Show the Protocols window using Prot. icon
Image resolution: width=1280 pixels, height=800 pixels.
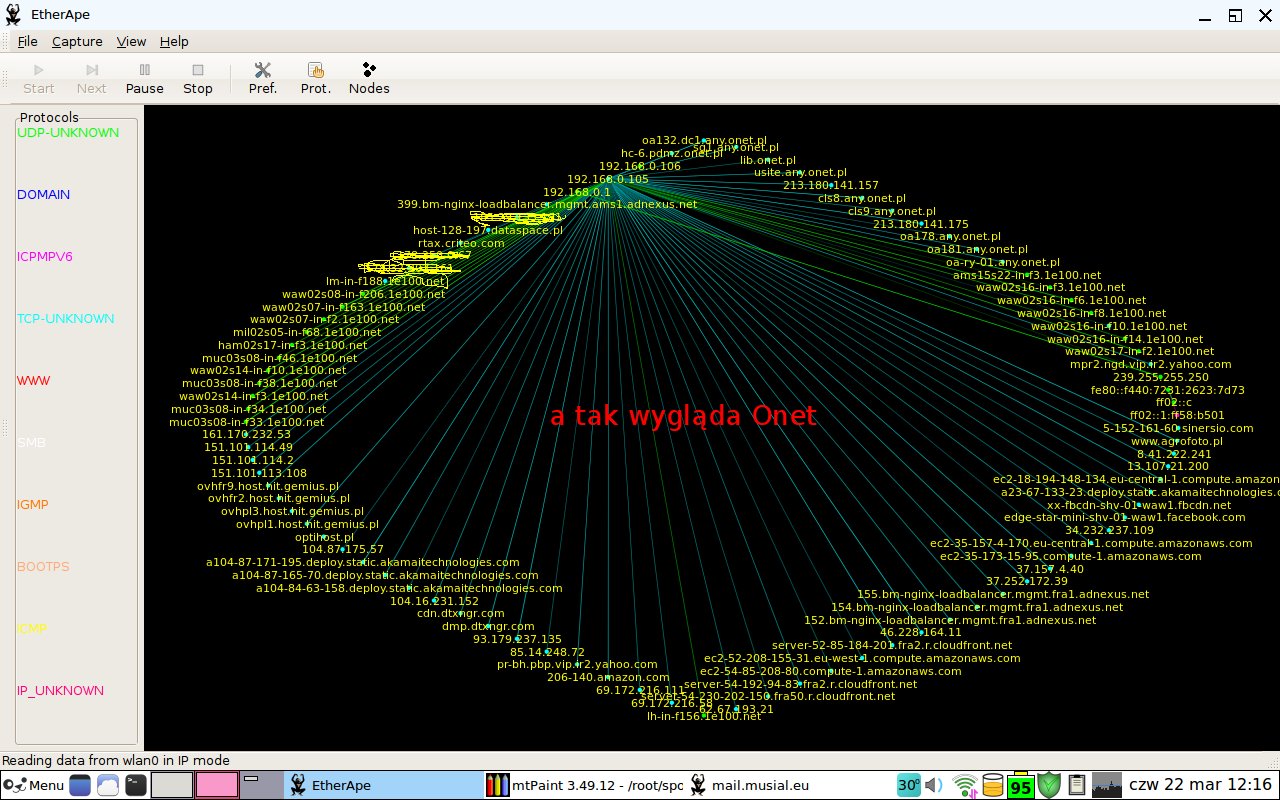(x=316, y=79)
